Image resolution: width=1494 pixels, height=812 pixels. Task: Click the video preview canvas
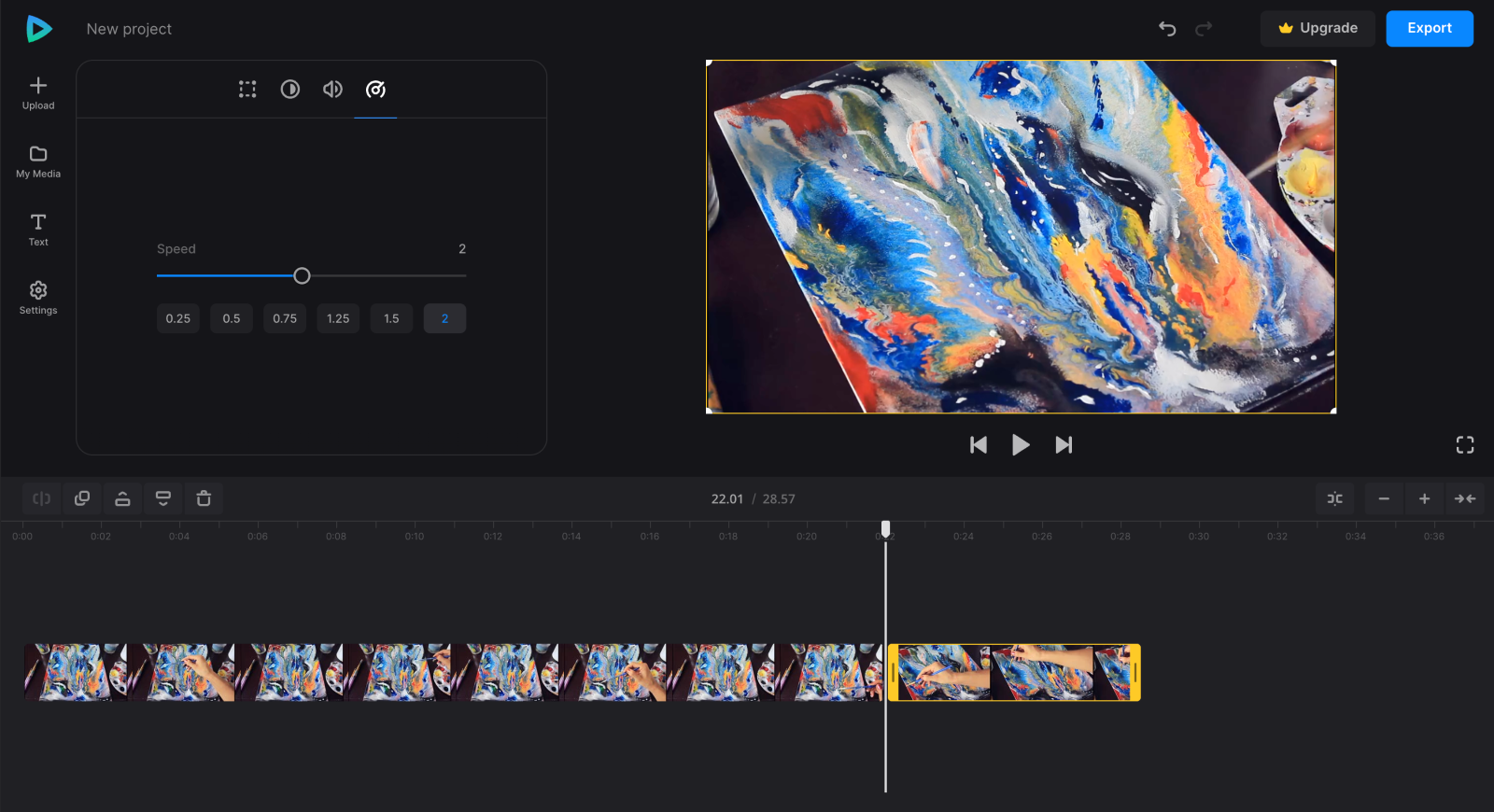(x=1021, y=237)
